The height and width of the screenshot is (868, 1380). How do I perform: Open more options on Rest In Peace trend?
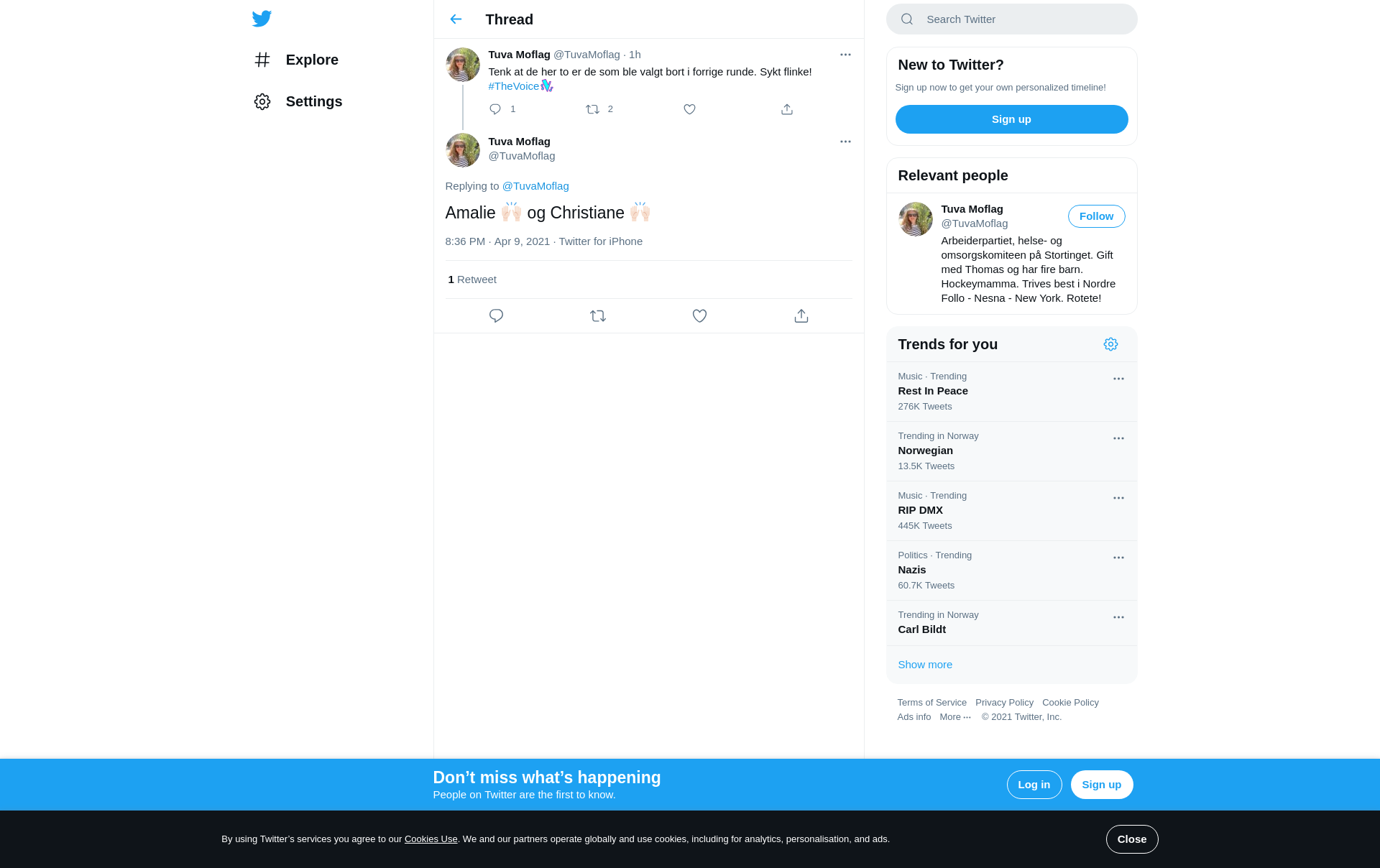click(x=1118, y=379)
